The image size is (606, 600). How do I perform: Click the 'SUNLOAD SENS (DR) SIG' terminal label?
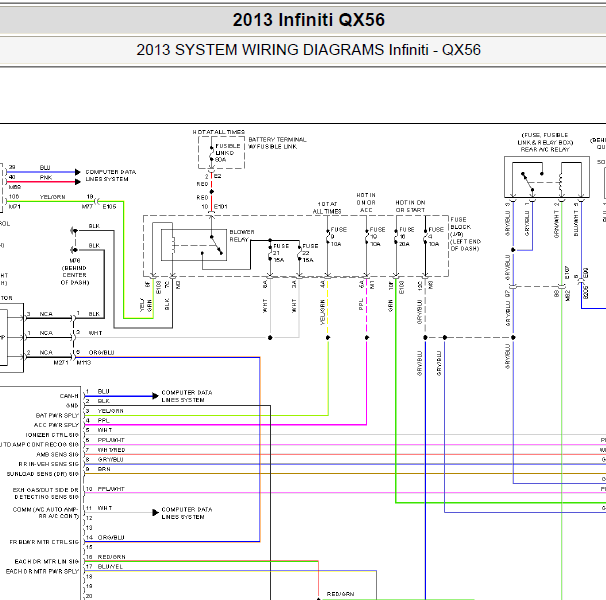click(x=43, y=474)
